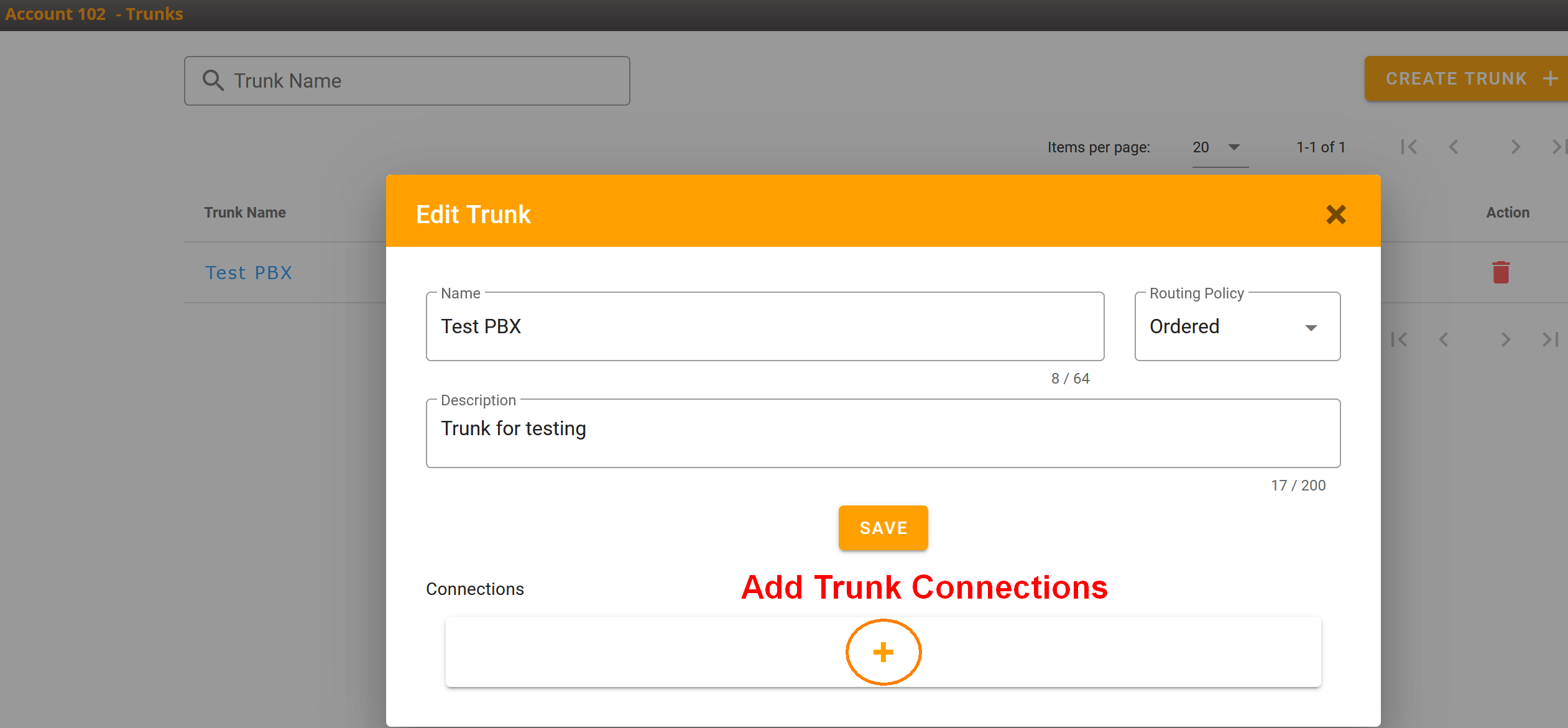Open the Test PBX trunk link

pos(249,272)
